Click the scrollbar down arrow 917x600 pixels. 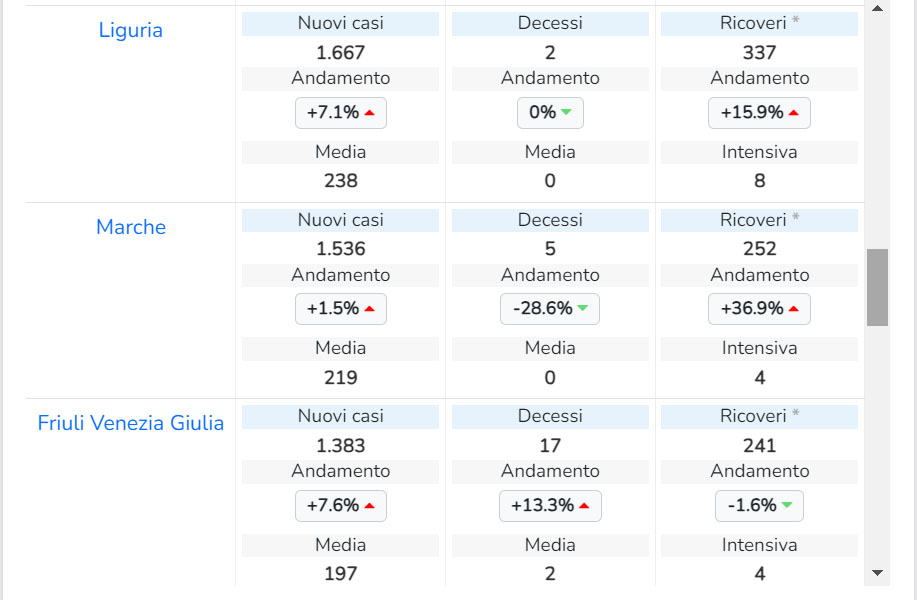[877, 573]
